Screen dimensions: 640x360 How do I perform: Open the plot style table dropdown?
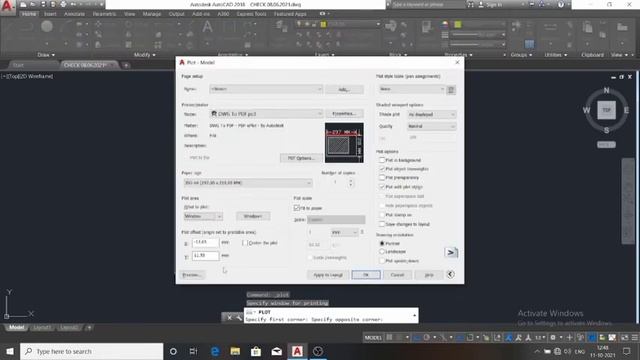(x=411, y=89)
